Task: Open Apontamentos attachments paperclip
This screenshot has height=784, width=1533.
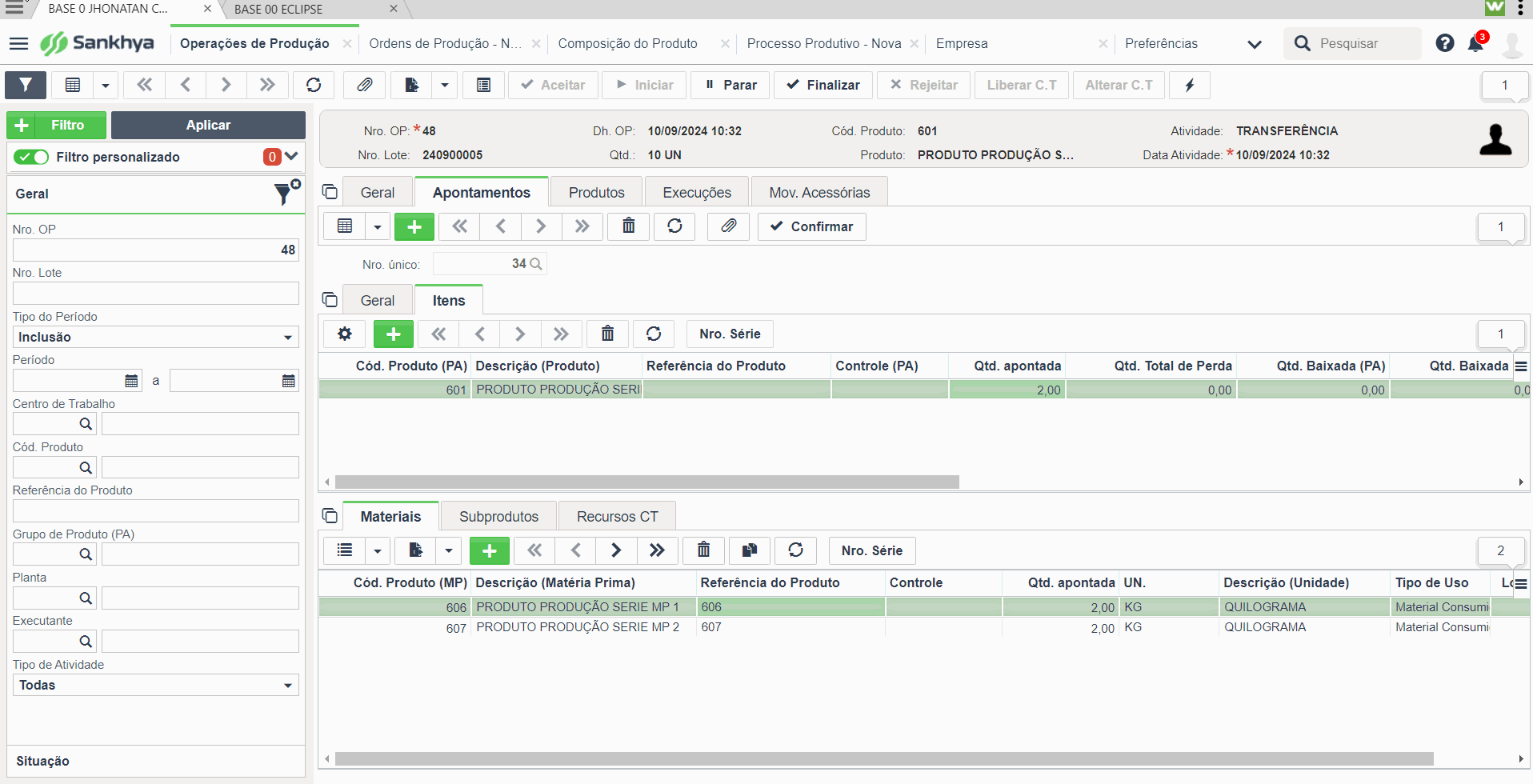Action: (x=729, y=226)
